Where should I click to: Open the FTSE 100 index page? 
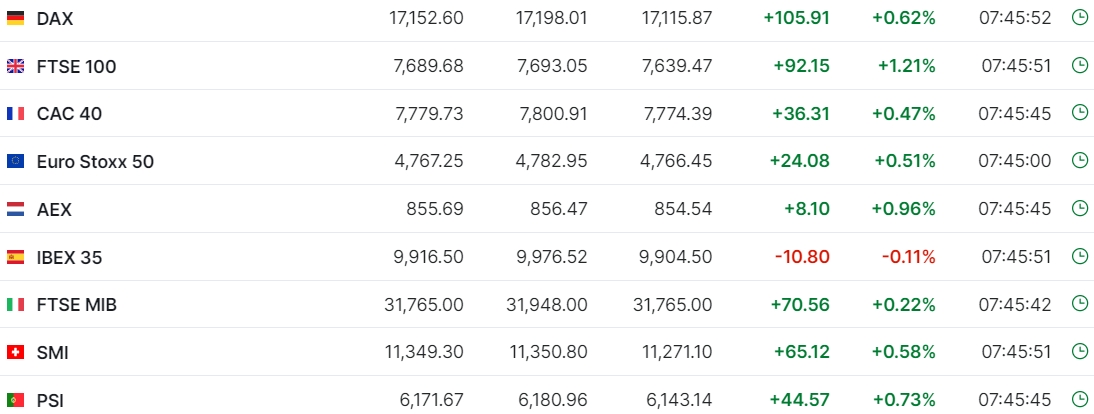[x=76, y=66]
